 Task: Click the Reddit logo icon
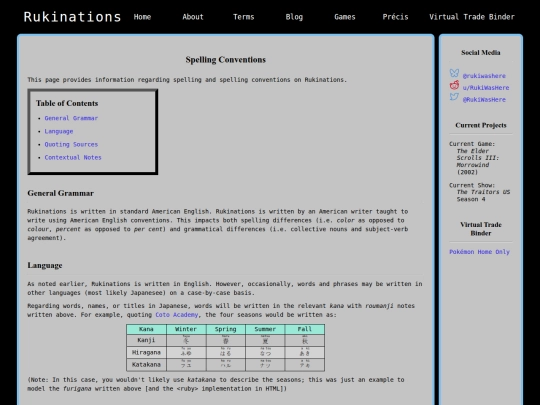tap(454, 85)
